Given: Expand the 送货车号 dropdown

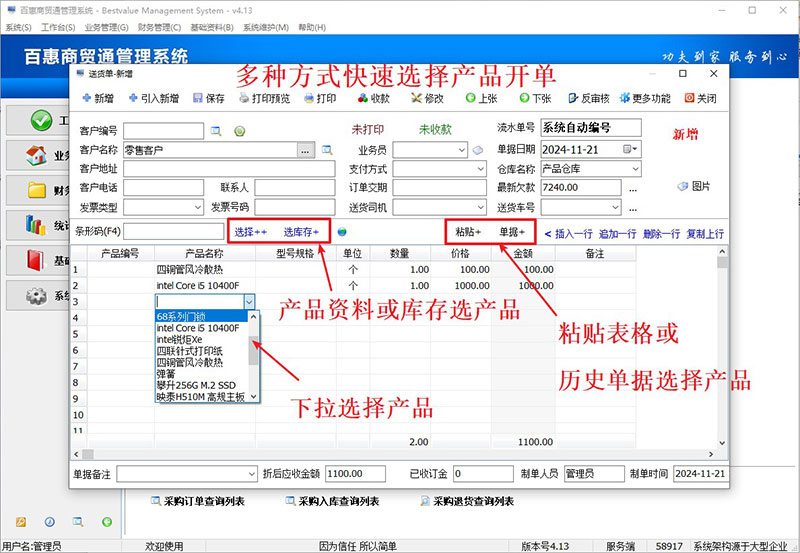Looking at the screenshot, I should (615, 207).
